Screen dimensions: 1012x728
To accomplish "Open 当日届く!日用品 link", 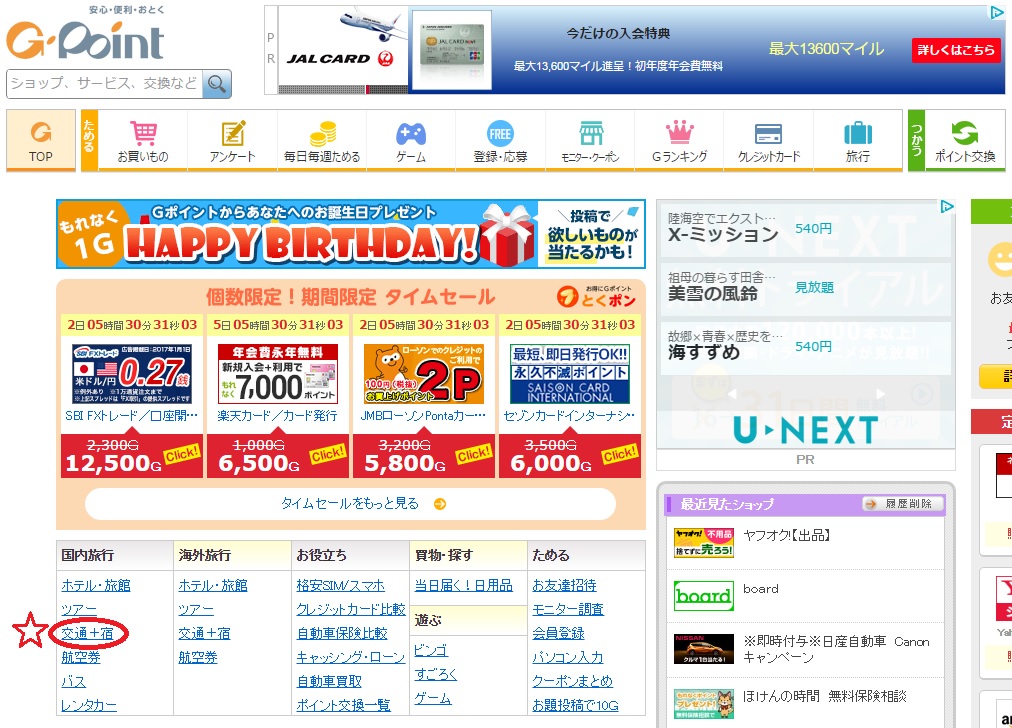I will pyautogui.click(x=463, y=585).
